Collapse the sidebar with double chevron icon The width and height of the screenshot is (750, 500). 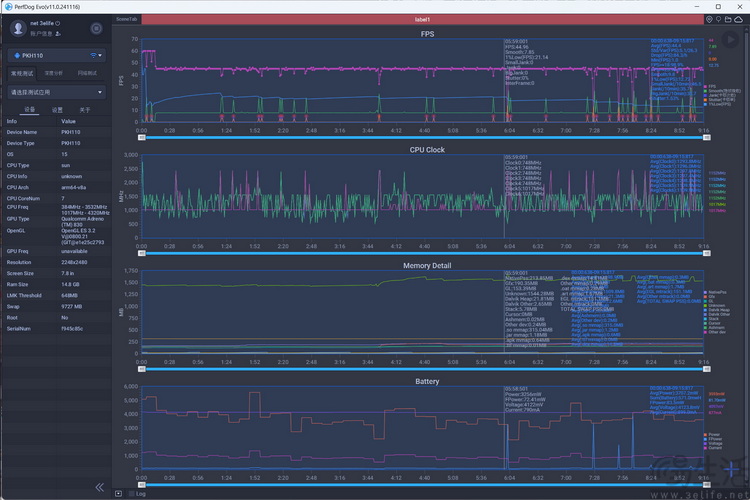pyautogui.click(x=99, y=487)
